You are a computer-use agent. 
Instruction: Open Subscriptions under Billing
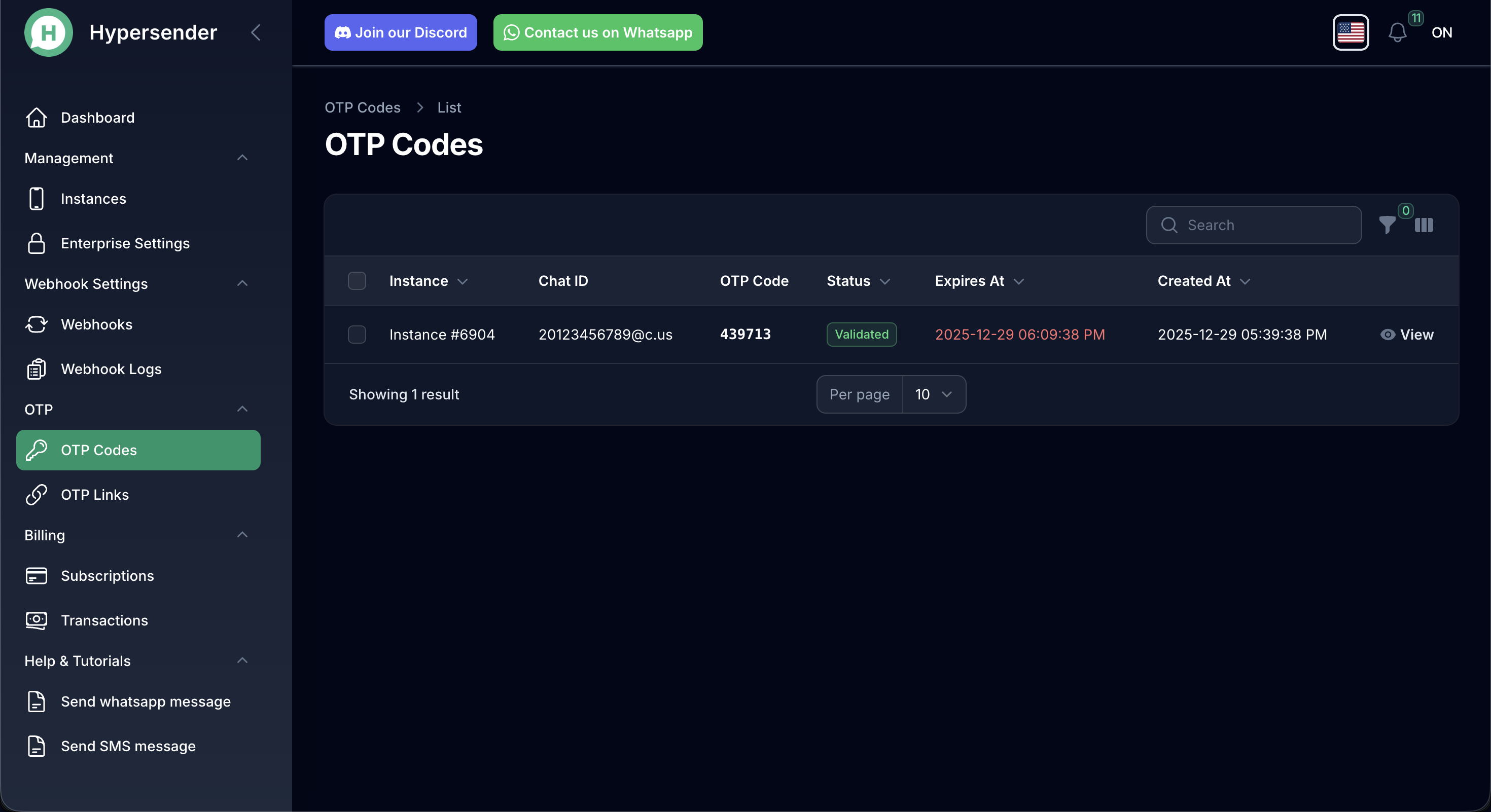pos(107,575)
